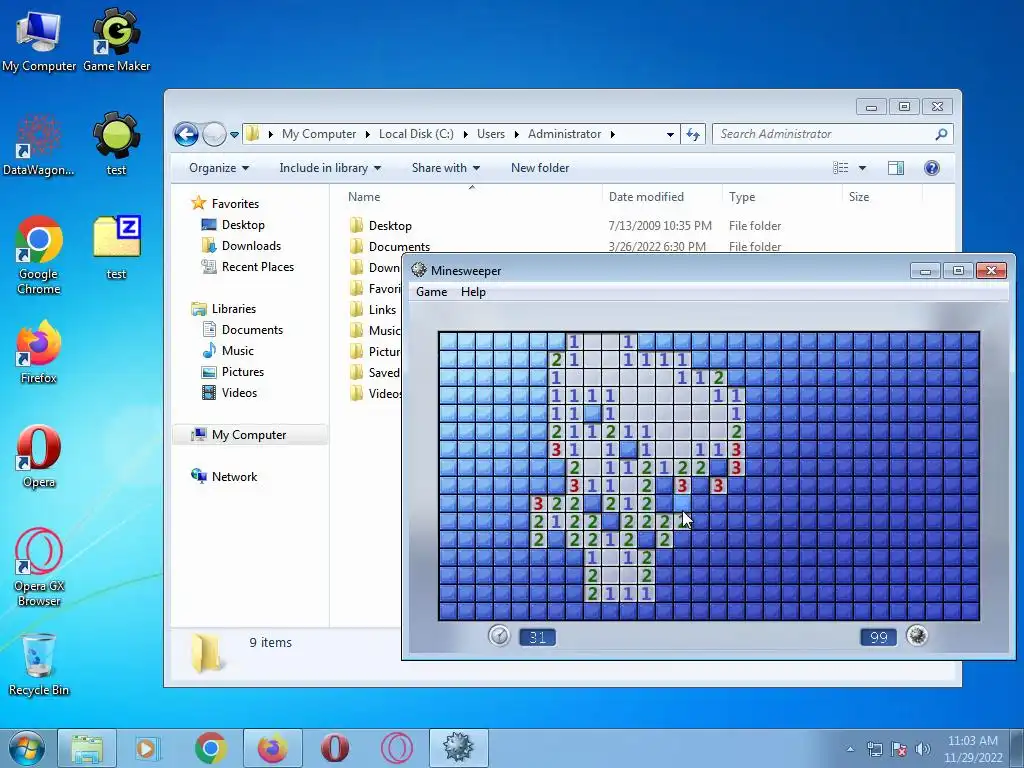Click the Local Disk (C:) breadcrumb
This screenshot has height=768, width=1024.
416,134
